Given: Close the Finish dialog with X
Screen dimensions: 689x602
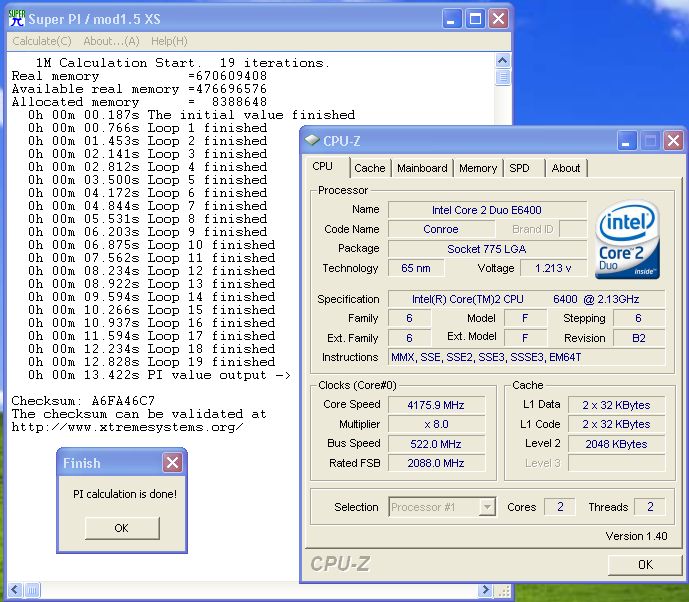Looking at the screenshot, I should 172,463.
